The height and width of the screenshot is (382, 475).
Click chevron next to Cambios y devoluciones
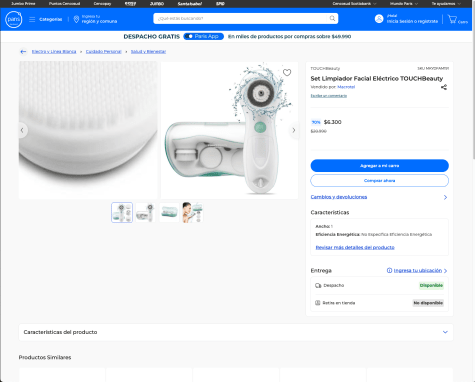[445, 197]
